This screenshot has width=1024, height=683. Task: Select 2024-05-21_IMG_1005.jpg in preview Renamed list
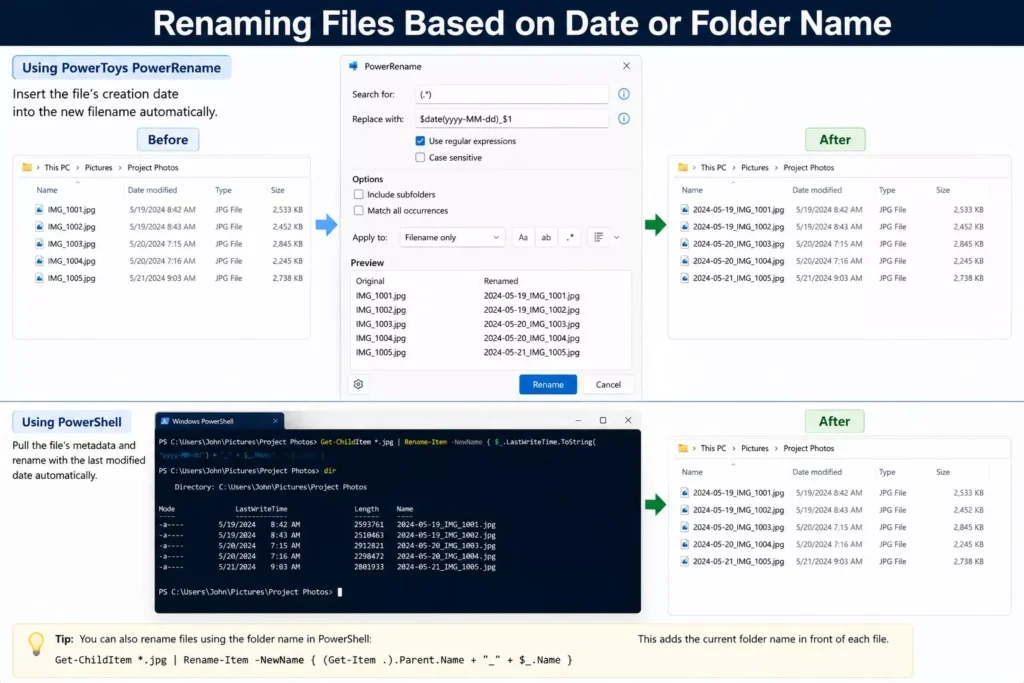(532, 352)
